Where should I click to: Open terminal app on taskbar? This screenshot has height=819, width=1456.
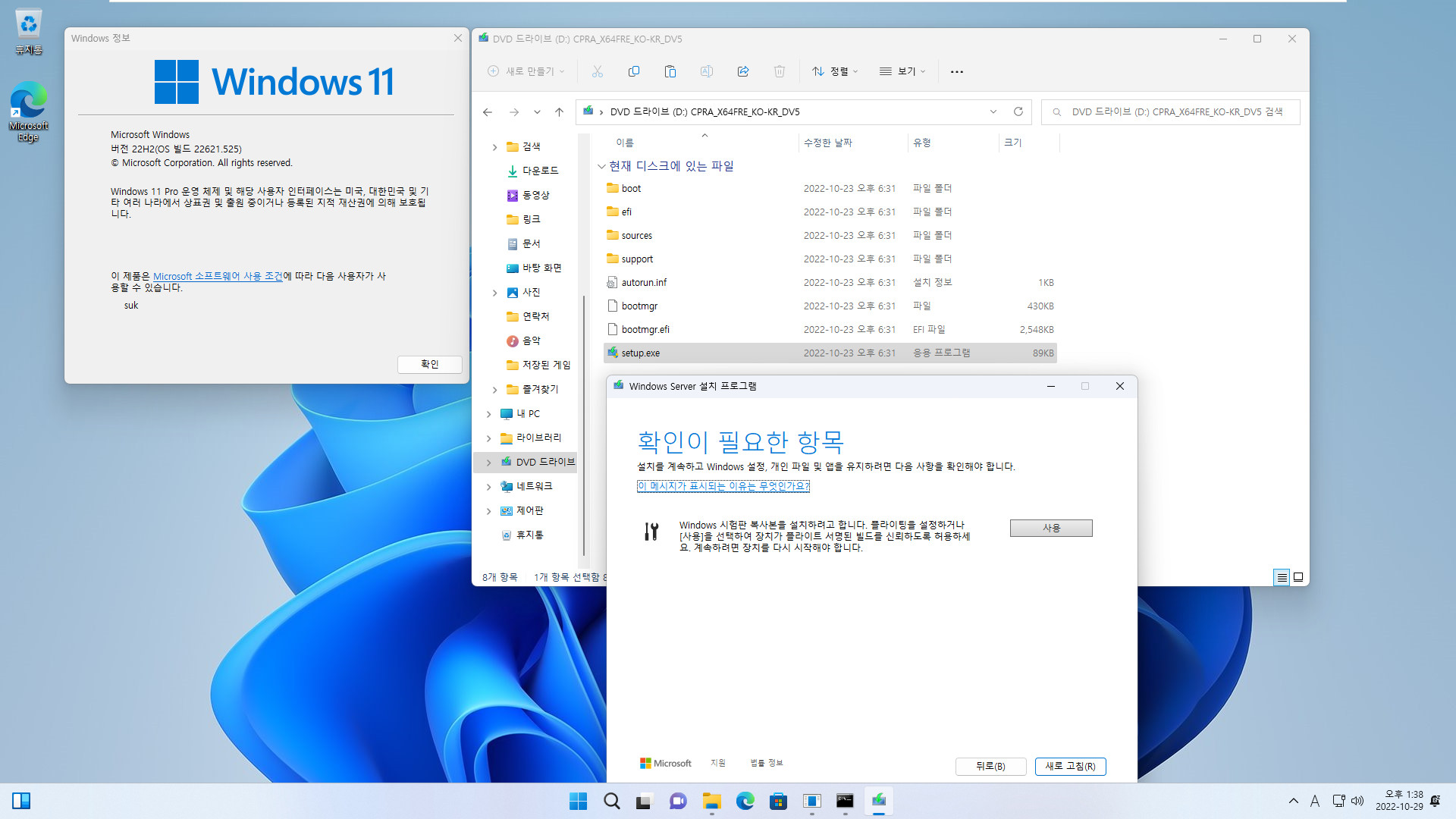coord(845,801)
